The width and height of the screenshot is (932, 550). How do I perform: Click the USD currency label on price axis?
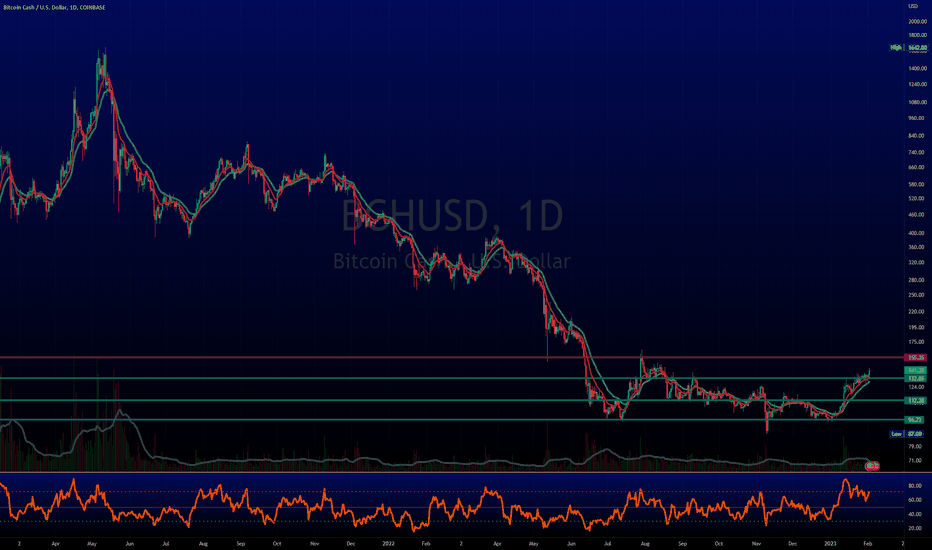[x=913, y=6]
